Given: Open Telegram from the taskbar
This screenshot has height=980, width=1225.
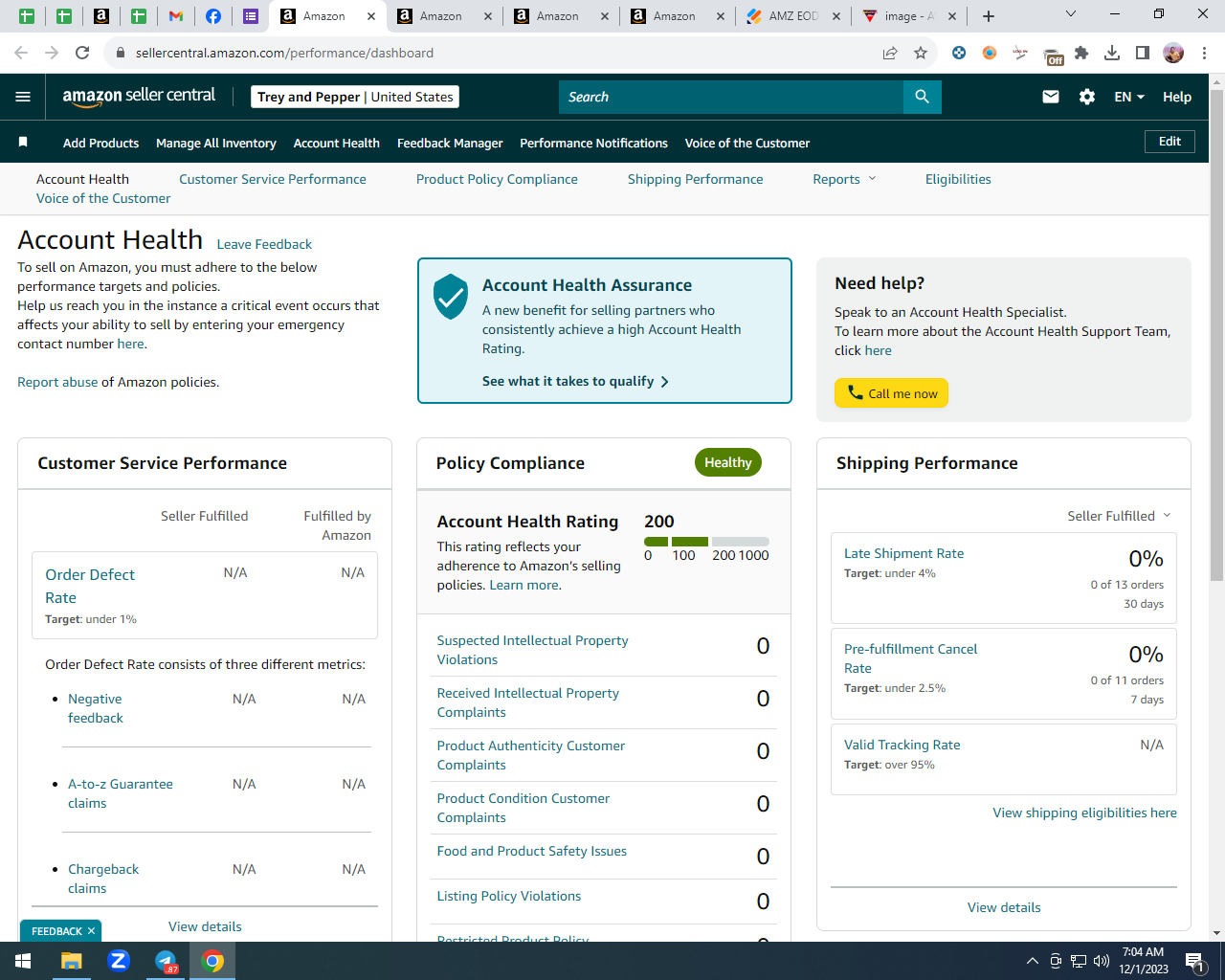Looking at the screenshot, I should (x=166, y=961).
